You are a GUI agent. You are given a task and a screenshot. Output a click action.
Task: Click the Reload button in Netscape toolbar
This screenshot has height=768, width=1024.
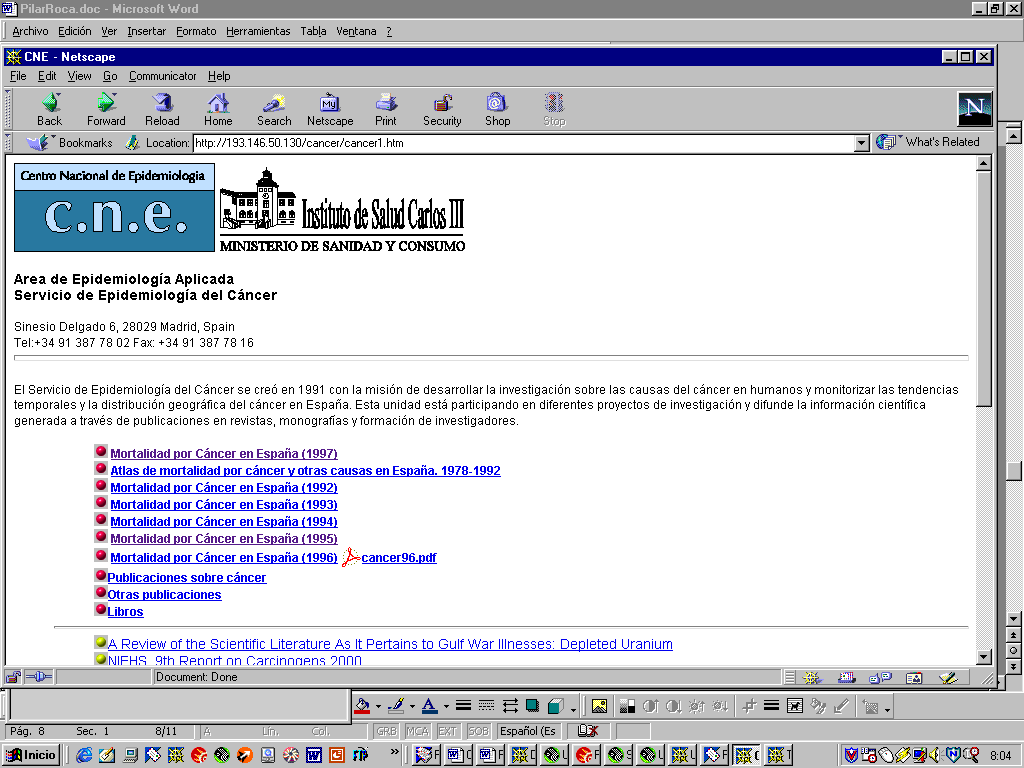pyautogui.click(x=162, y=109)
